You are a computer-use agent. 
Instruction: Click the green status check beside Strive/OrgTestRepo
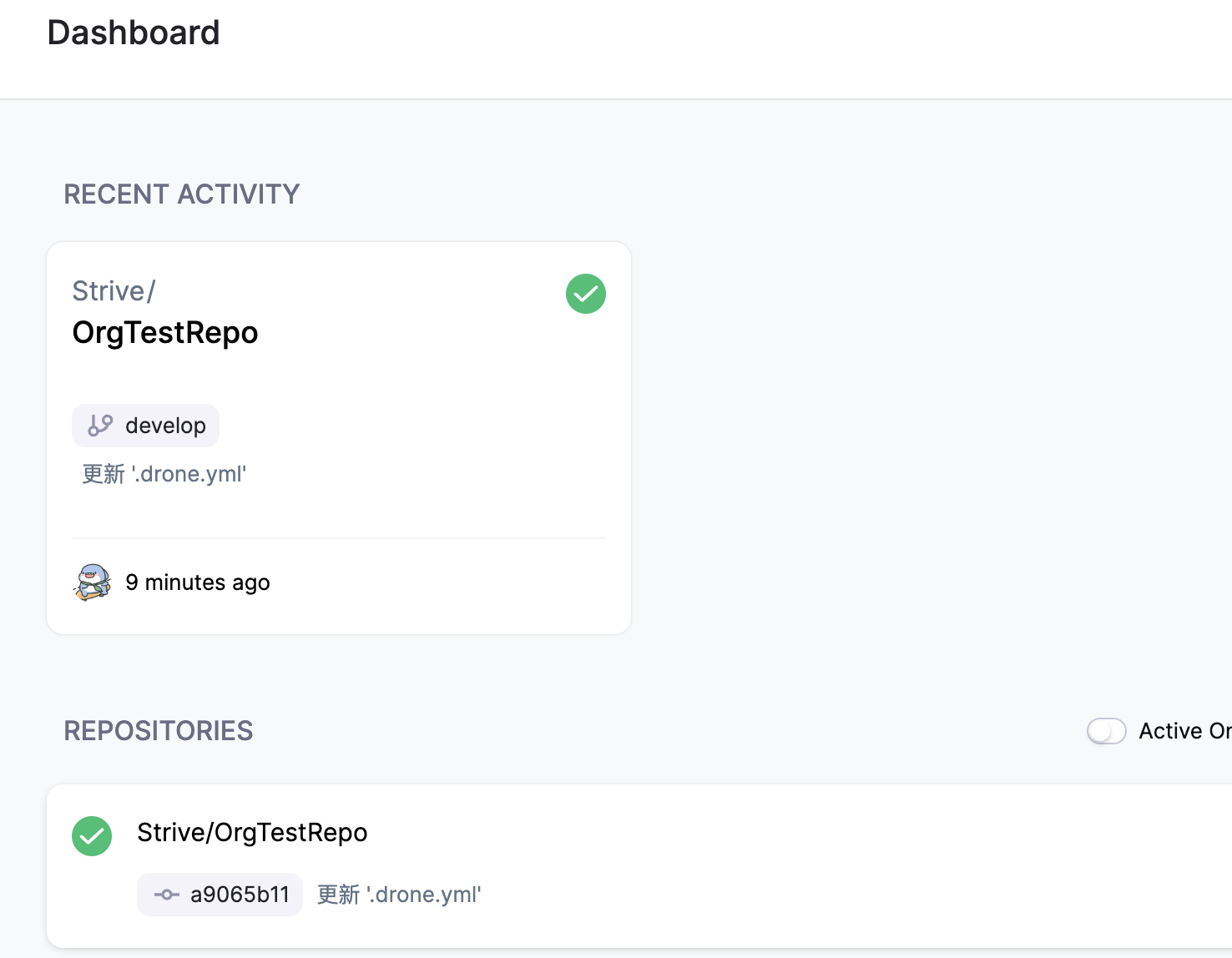pyautogui.click(x=92, y=836)
